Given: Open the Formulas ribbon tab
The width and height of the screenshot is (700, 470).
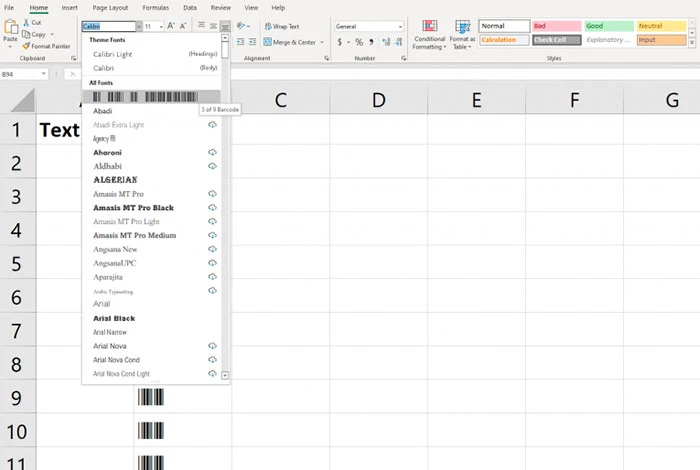Looking at the screenshot, I should [x=156, y=7].
